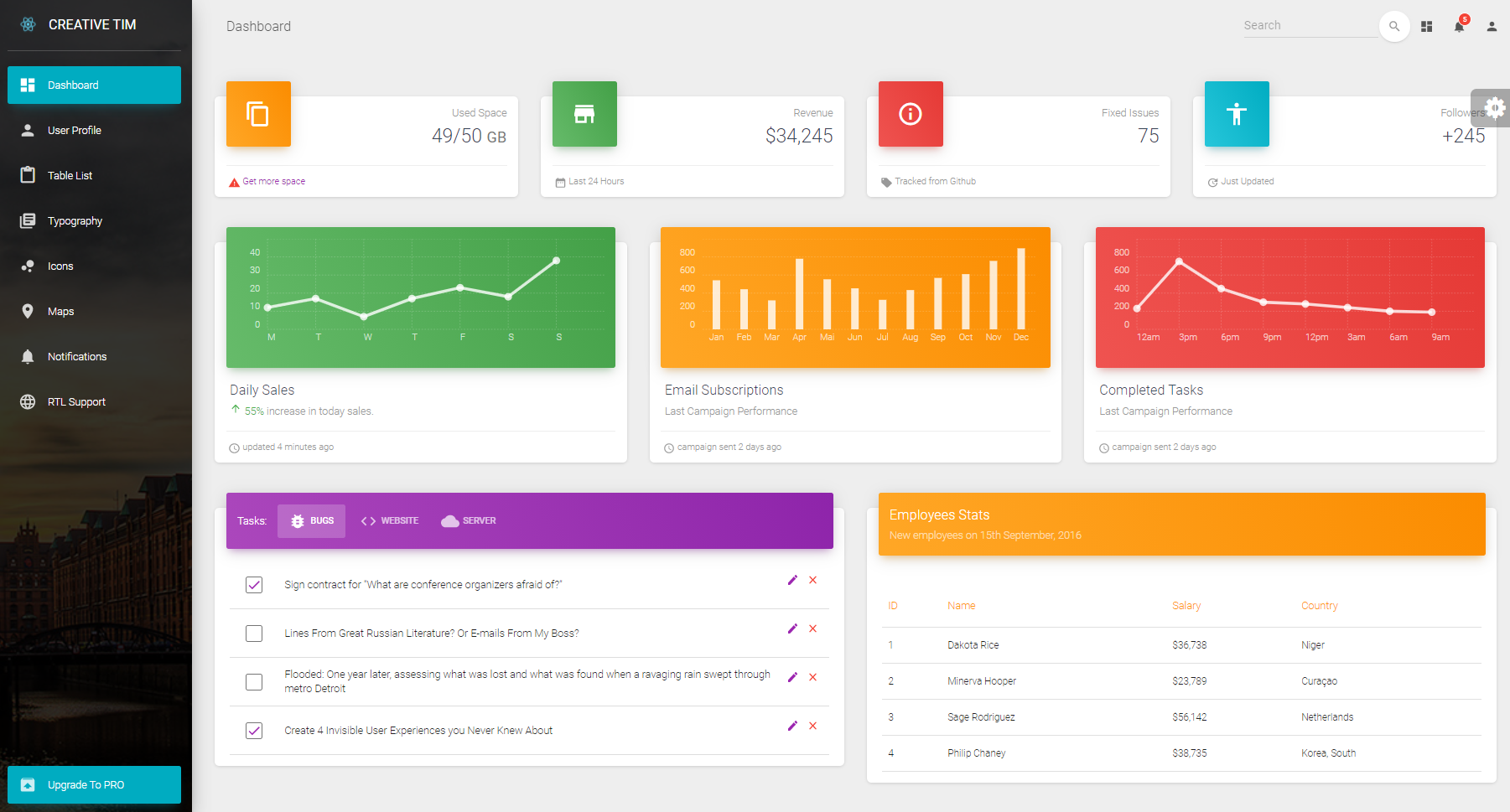Select the 'Dakota Rice' name cell

(973, 645)
